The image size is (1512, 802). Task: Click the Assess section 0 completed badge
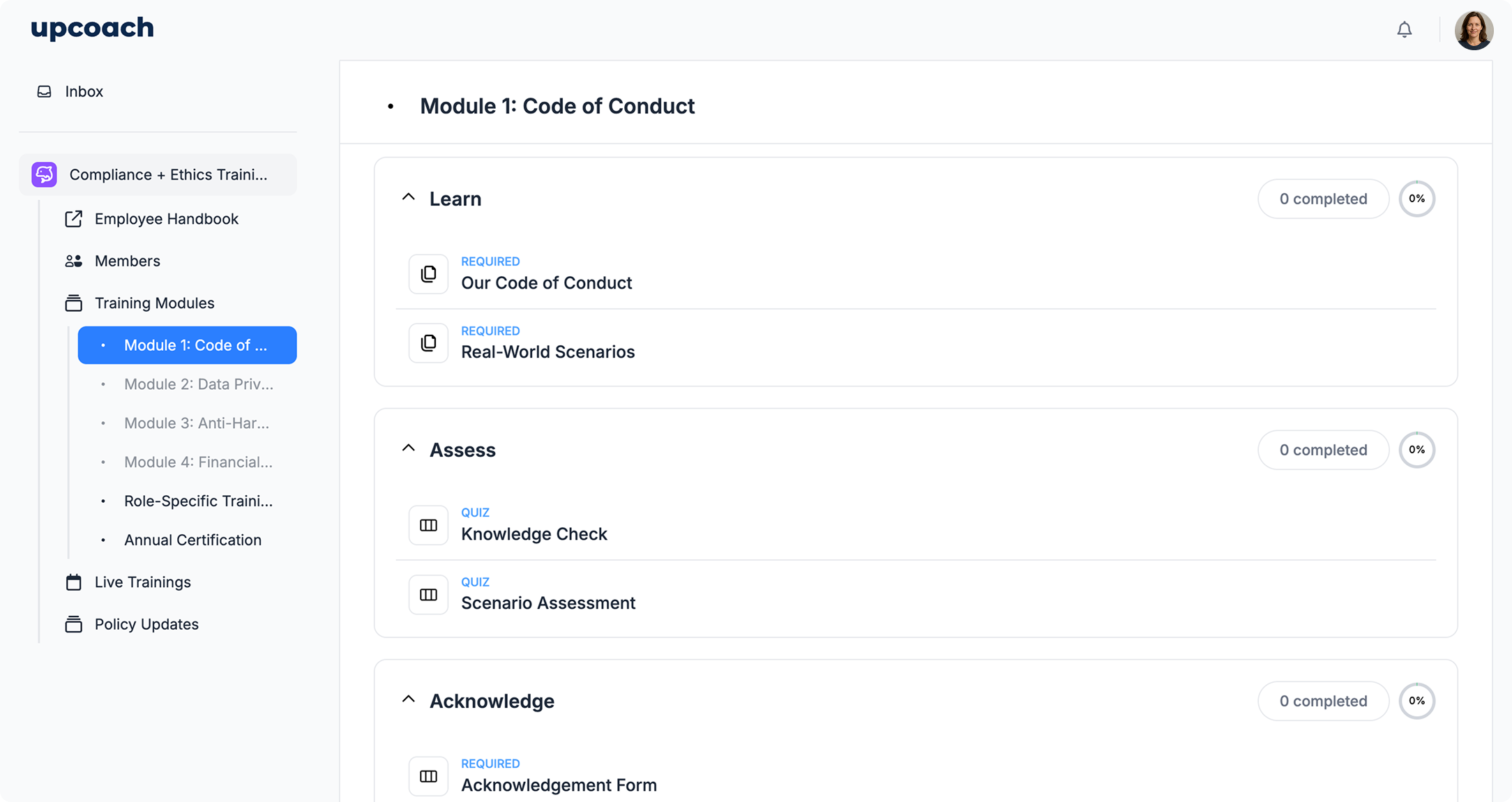pyautogui.click(x=1323, y=450)
